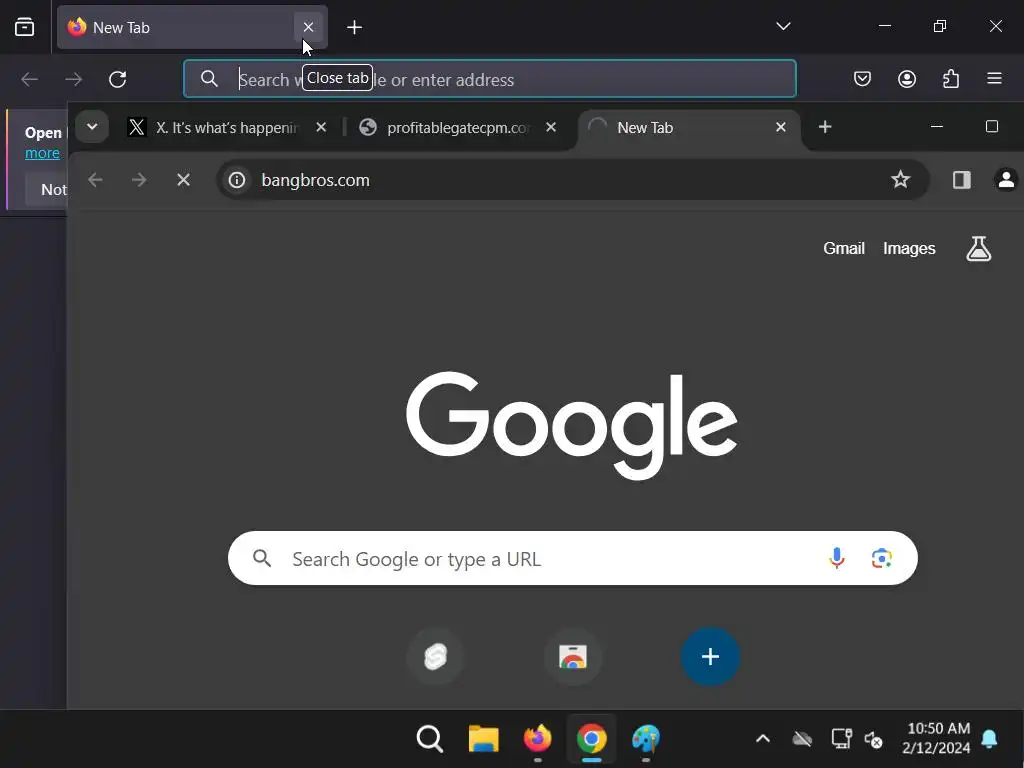
Task: Open the first shortcut tile with the S logo
Action: 435,656
